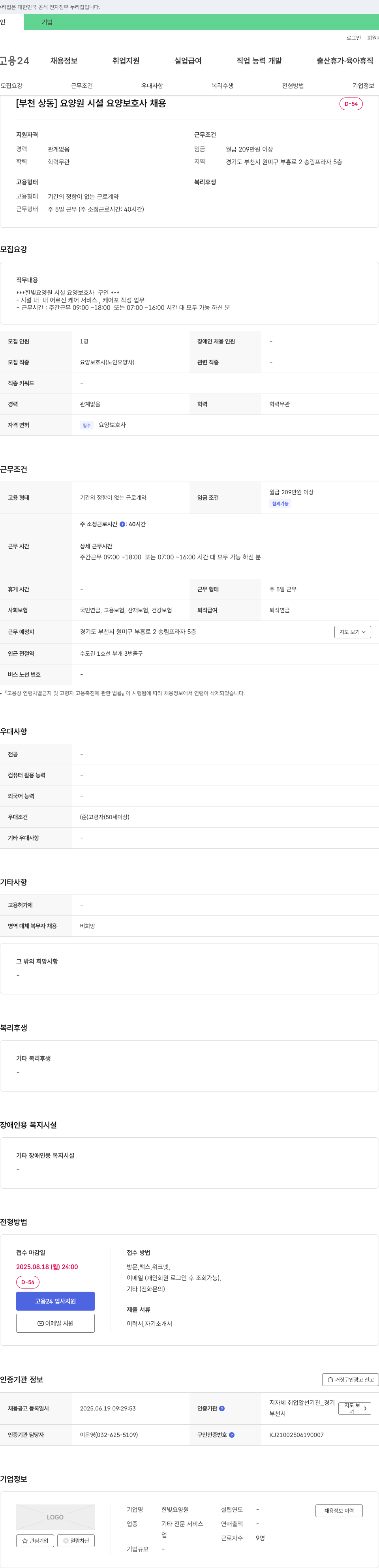Open the 취업지원 main menu
Screen dimensions: 379x1568
[x=126, y=61]
